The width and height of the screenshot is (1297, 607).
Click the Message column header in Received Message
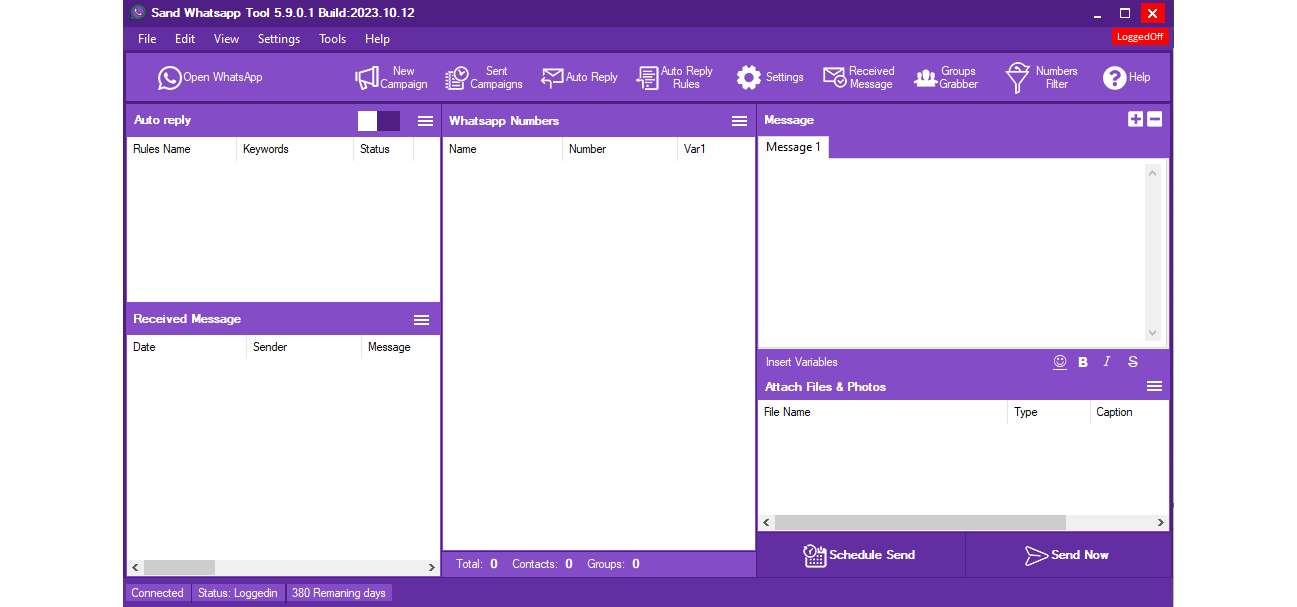point(400,347)
